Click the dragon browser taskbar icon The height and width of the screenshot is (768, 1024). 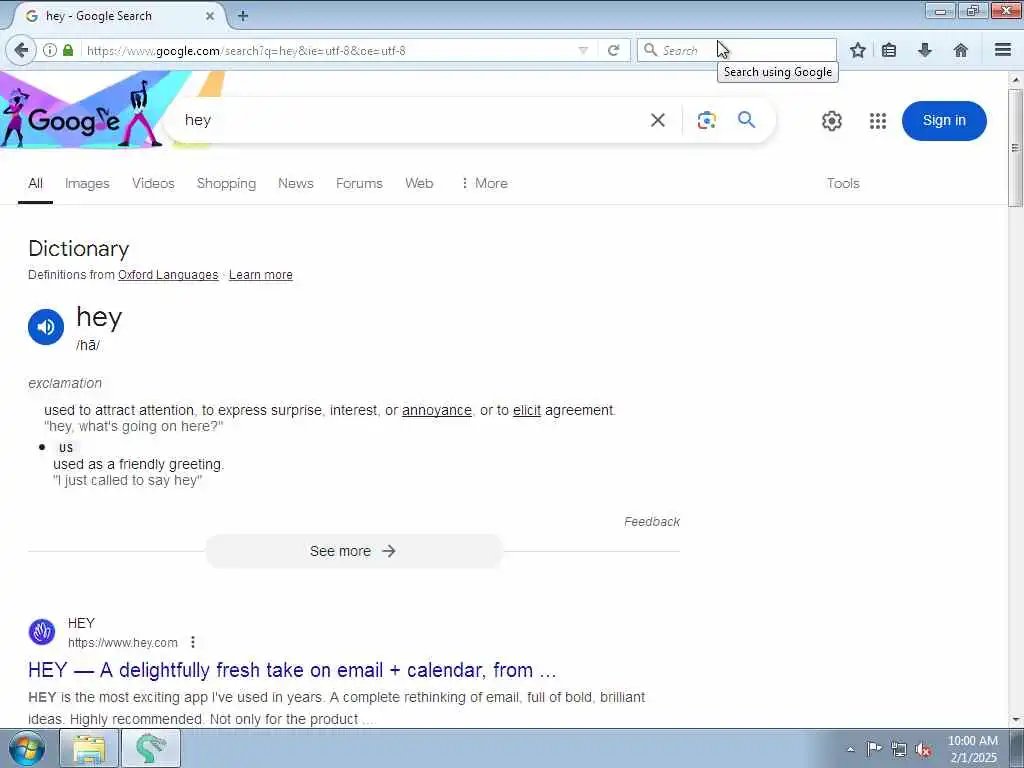click(151, 748)
